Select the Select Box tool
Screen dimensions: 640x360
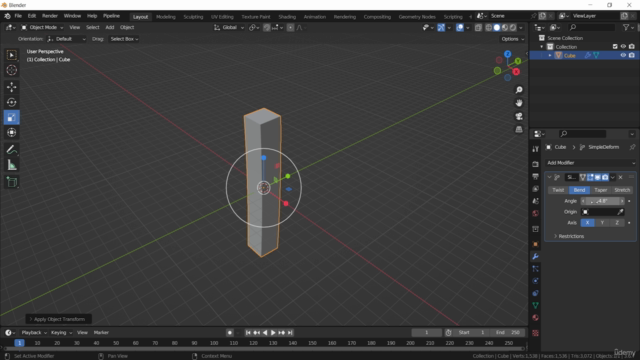tap(11, 55)
